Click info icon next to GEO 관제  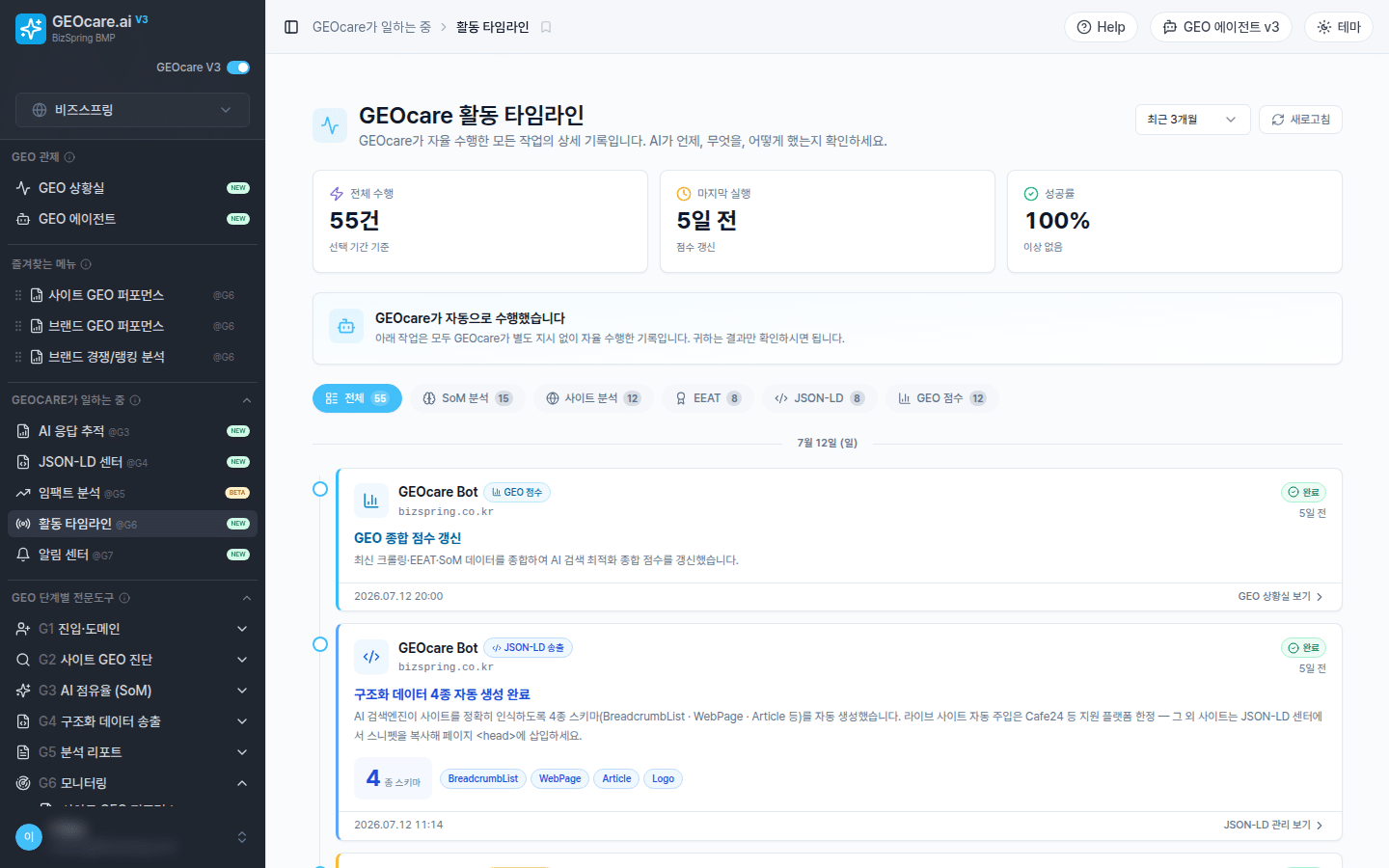[x=69, y=157]
